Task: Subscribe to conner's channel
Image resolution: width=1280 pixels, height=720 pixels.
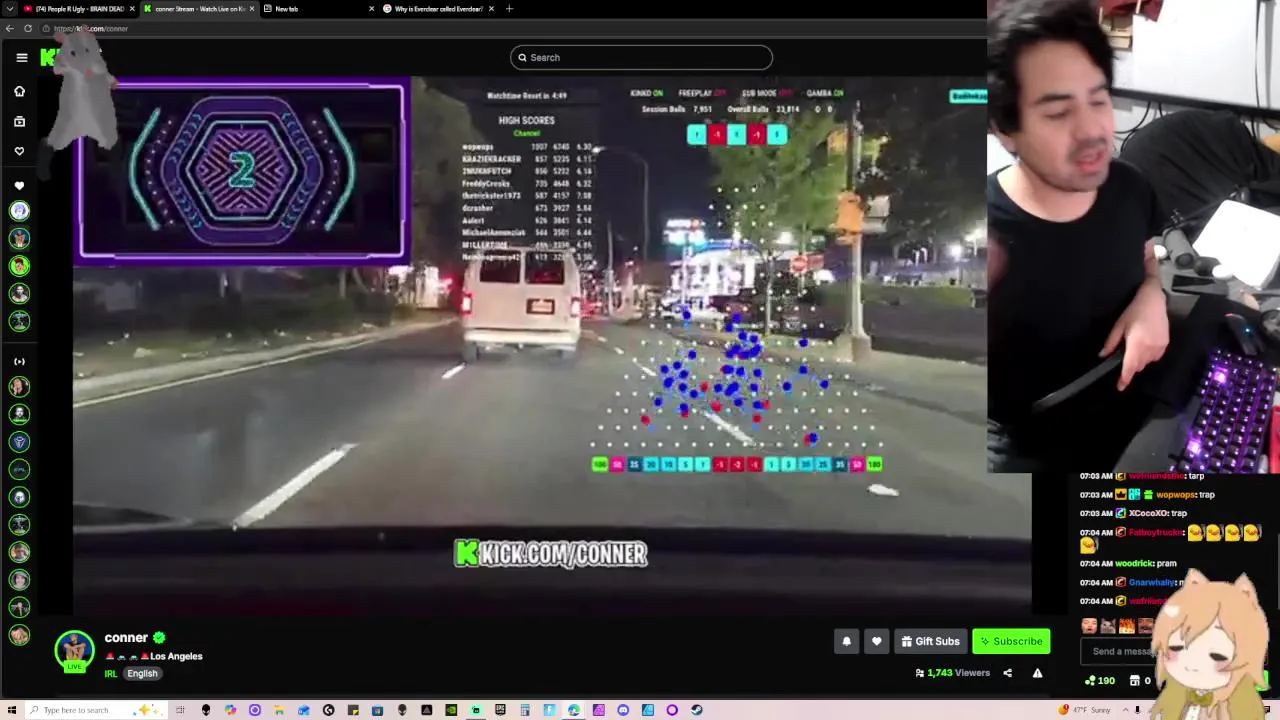Action: click(1011, 641)
